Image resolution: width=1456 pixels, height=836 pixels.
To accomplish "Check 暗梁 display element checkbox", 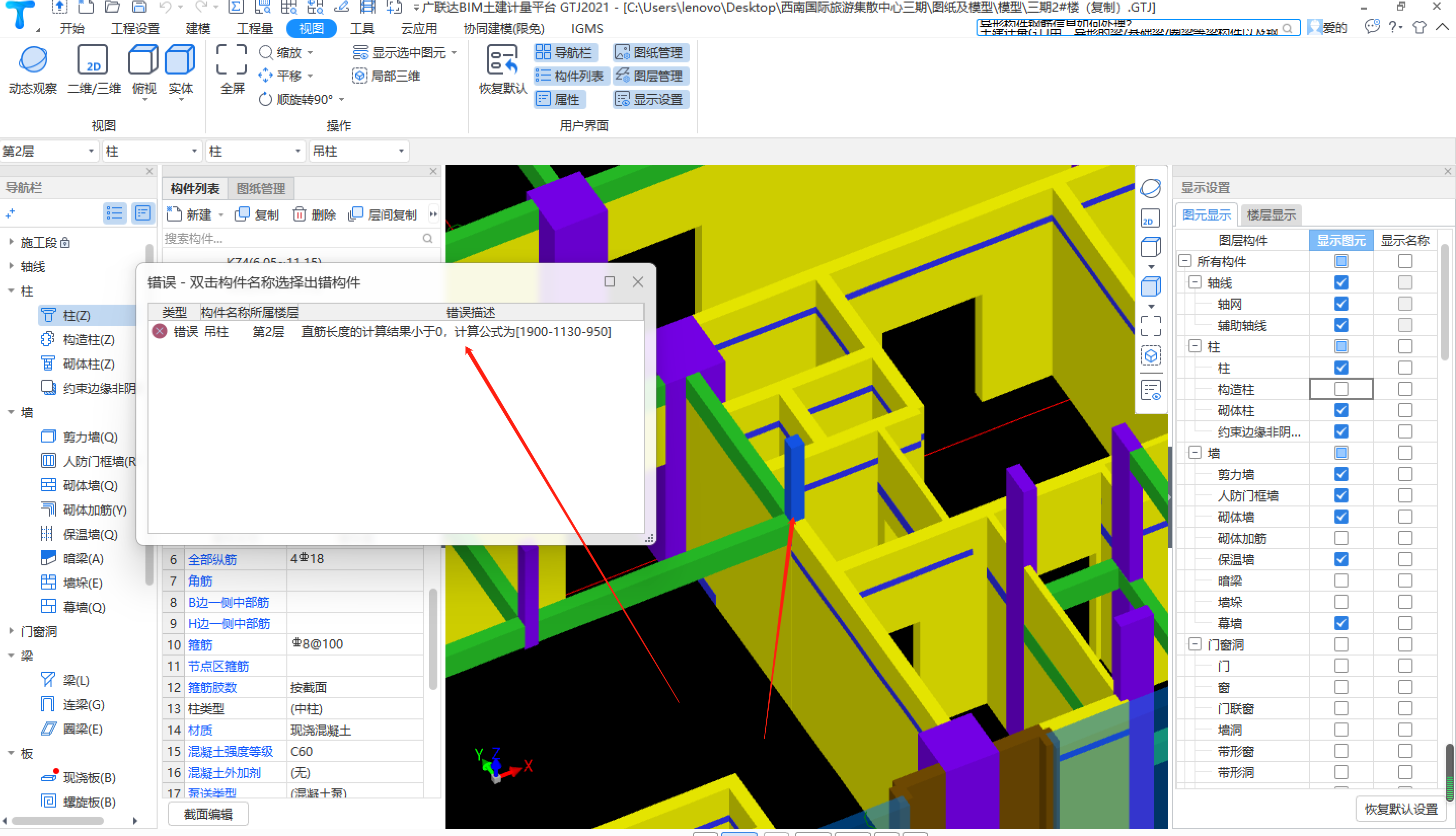I will point(1341,580).
